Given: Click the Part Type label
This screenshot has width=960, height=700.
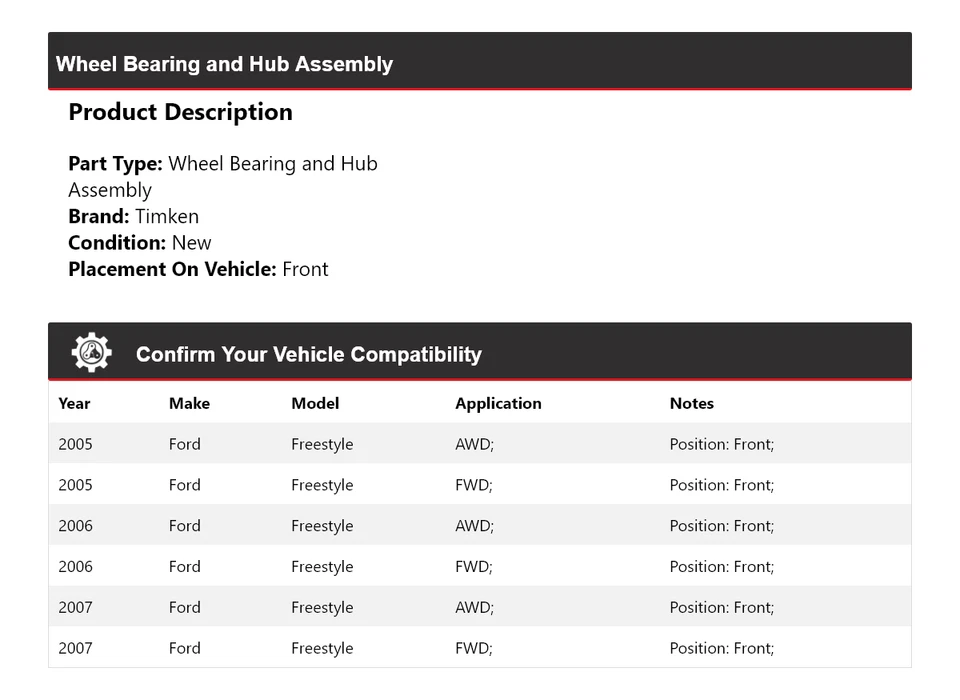Looking at the screenshot, I should (x=115, y=164).
